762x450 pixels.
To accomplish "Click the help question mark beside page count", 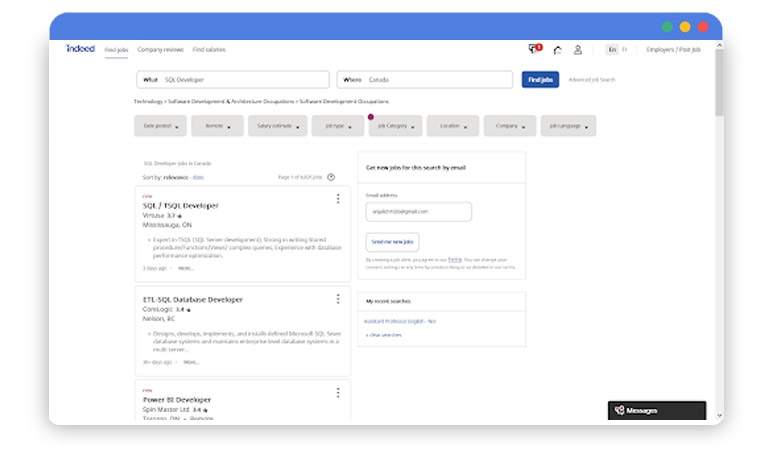I will pyautogui.click(x=331, y=177).
